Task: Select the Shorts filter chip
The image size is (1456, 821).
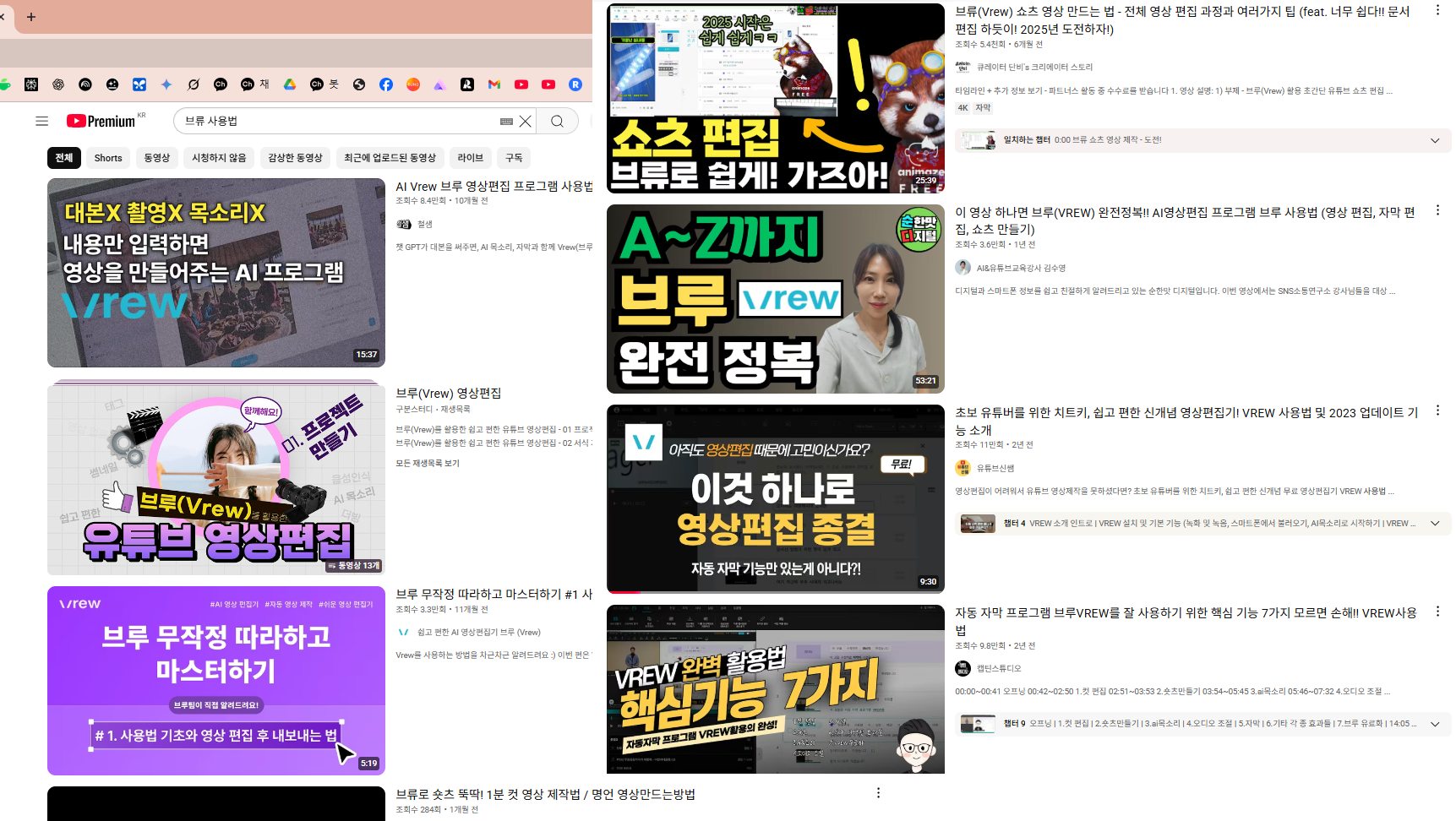Action: [108, 158]
